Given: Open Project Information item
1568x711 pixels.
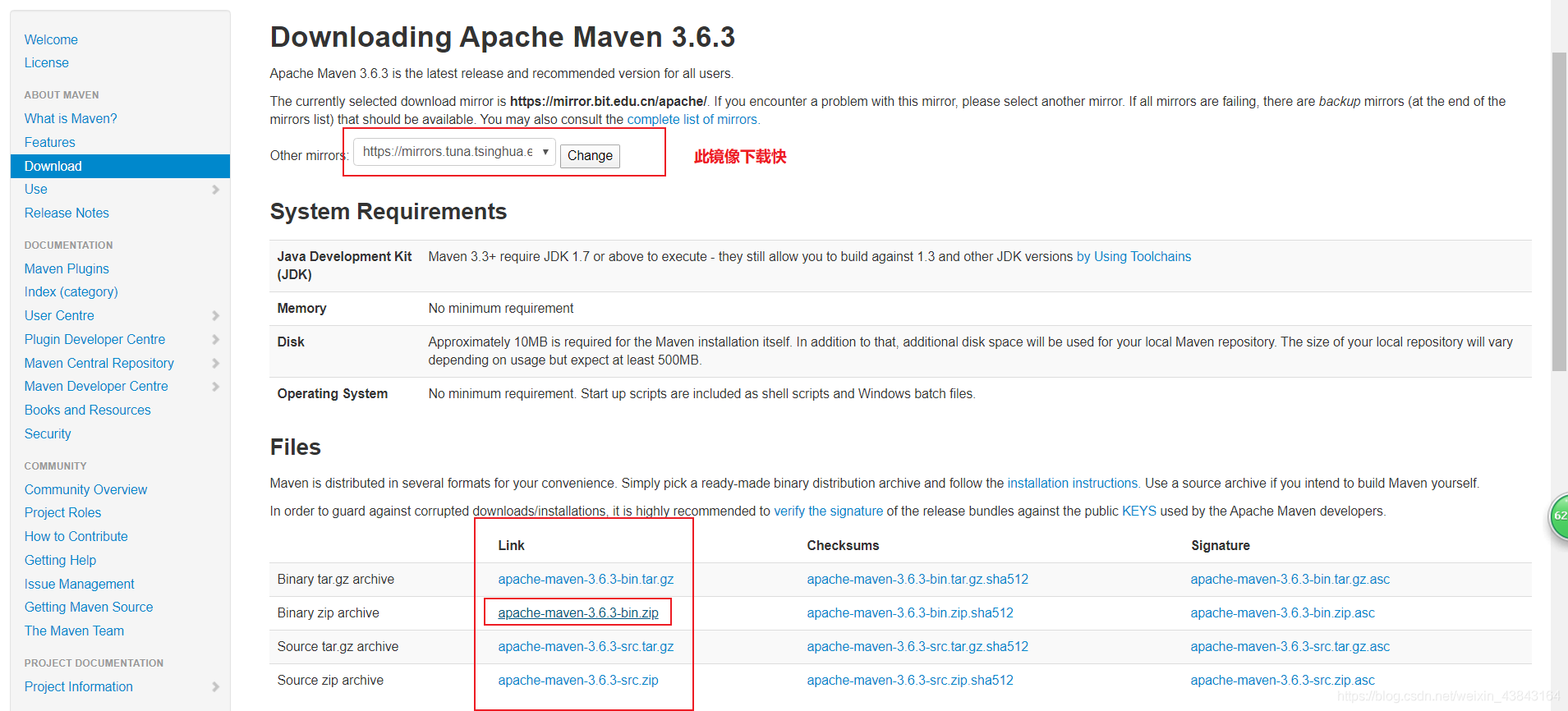Looking at the screenshot, I should coord(79,686).
